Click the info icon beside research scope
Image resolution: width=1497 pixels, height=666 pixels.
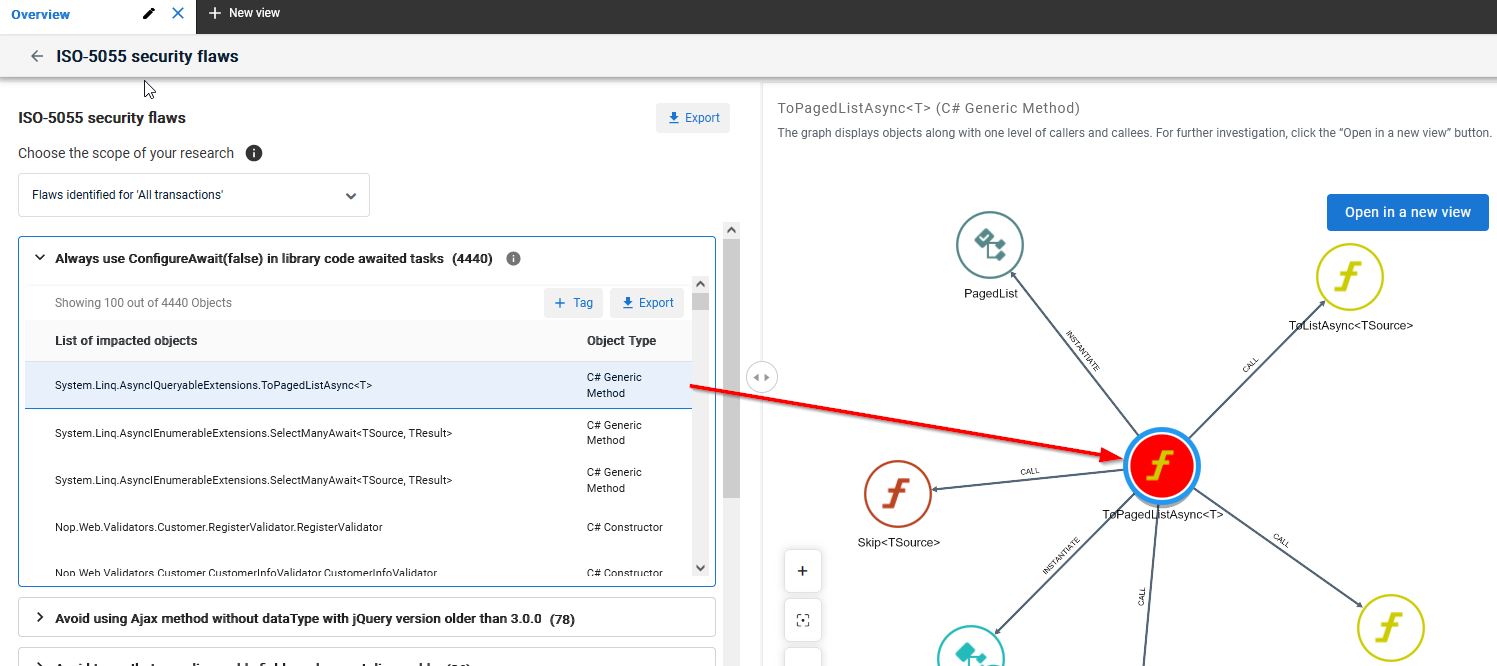(254, 153)
